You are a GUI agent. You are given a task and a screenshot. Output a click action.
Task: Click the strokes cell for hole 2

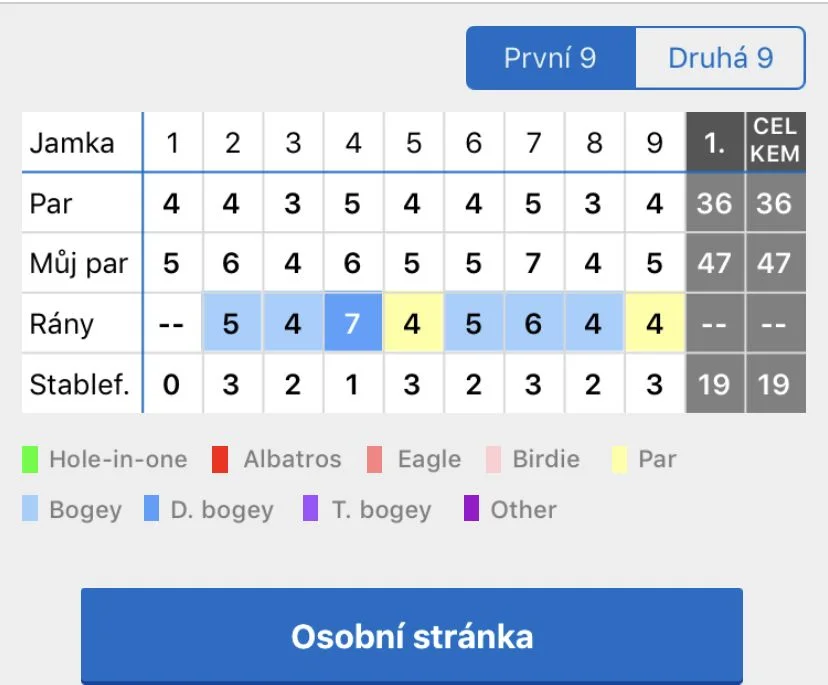click(x=232, y=323)
